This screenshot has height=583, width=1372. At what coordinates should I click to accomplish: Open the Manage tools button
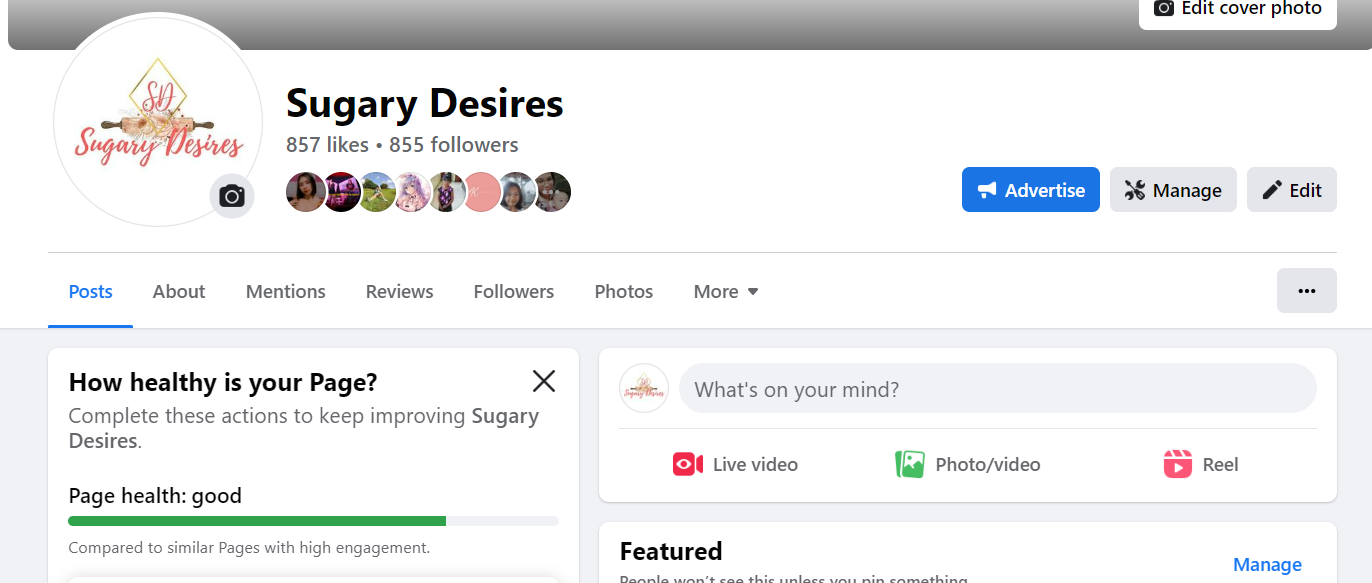1173,190
